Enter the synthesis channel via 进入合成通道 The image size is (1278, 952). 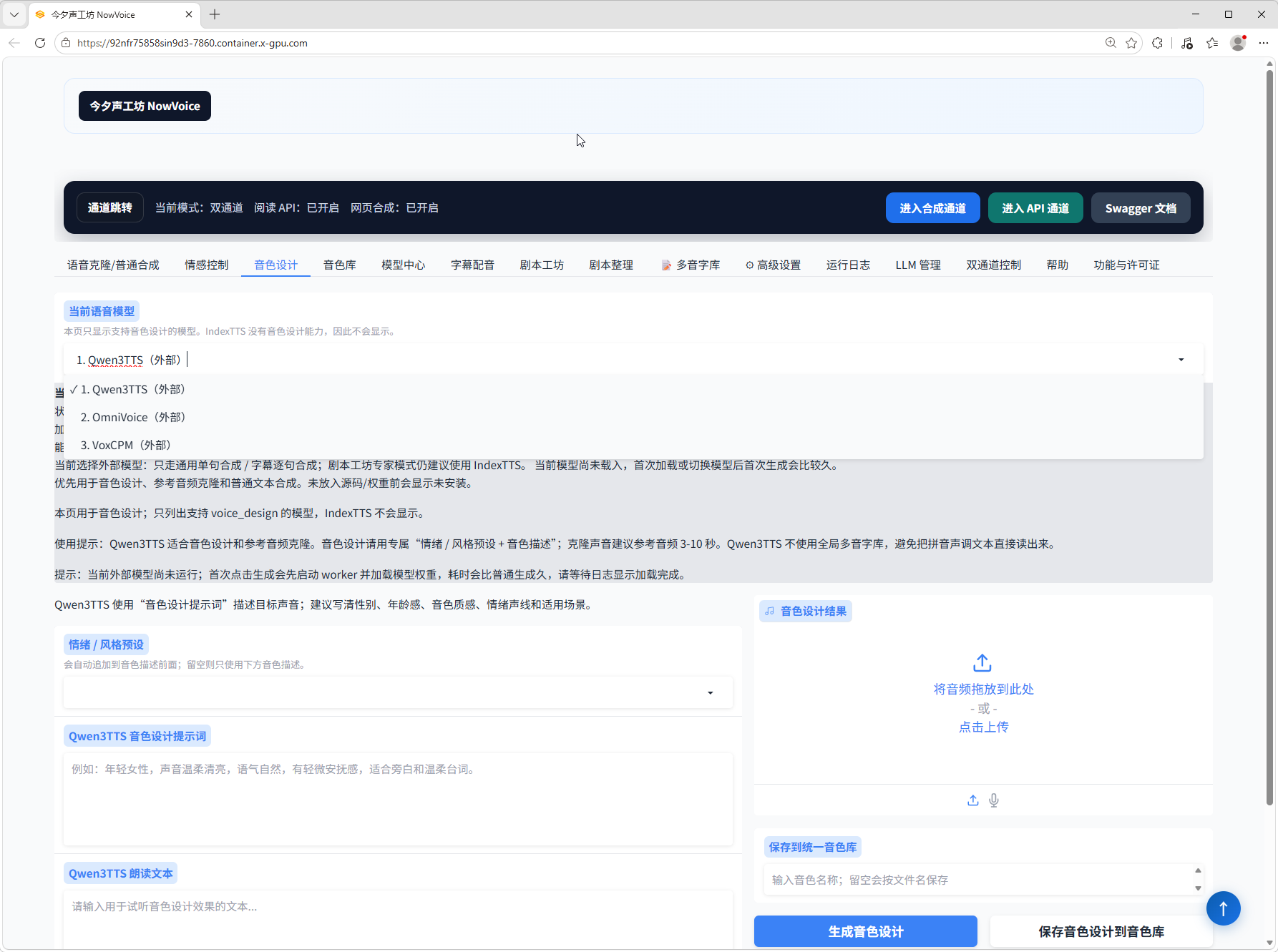tap(933, 208)
